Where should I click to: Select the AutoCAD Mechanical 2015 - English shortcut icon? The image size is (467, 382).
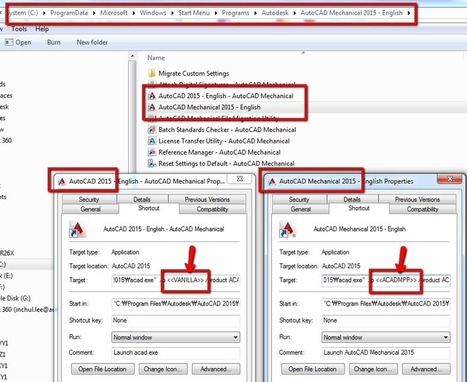(x=152, y=107)
